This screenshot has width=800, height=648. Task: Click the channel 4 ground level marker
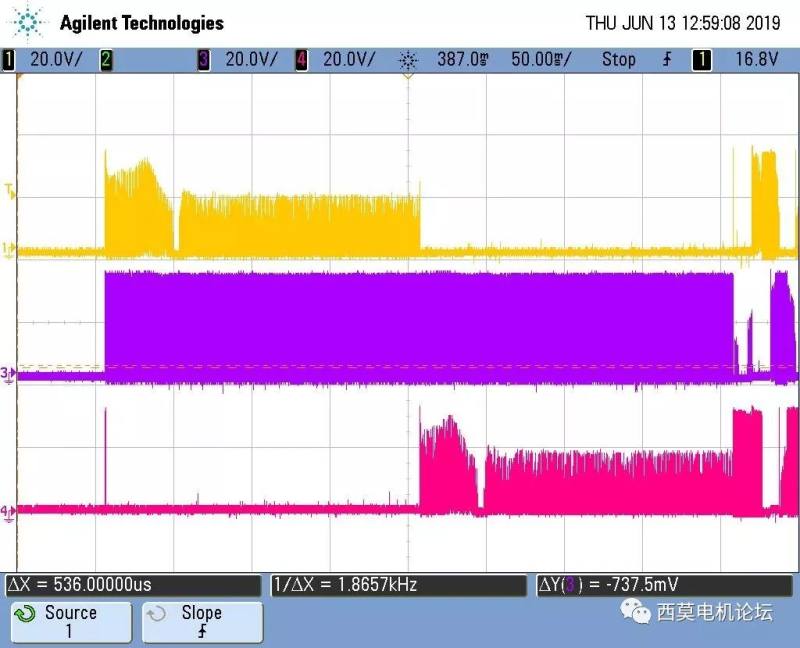(9, 511)
